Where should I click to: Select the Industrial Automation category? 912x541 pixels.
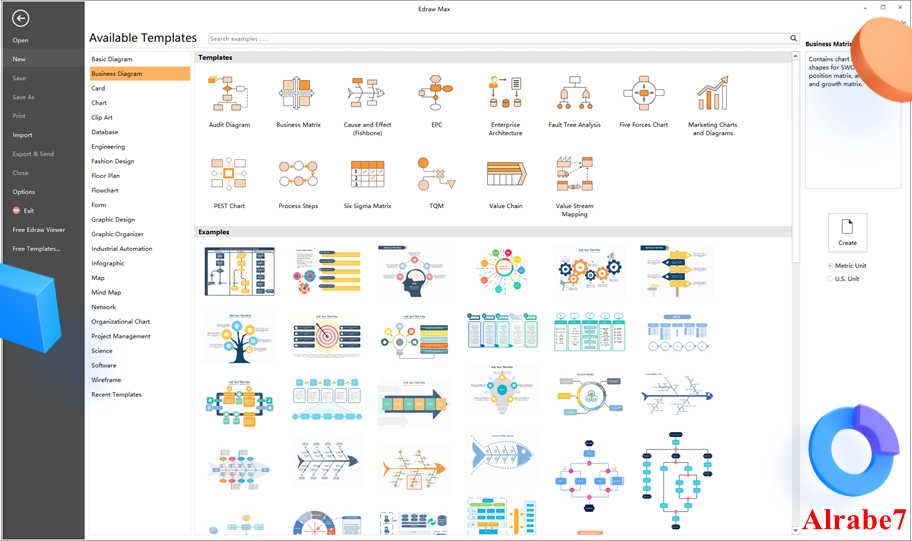tap(122, 248)
